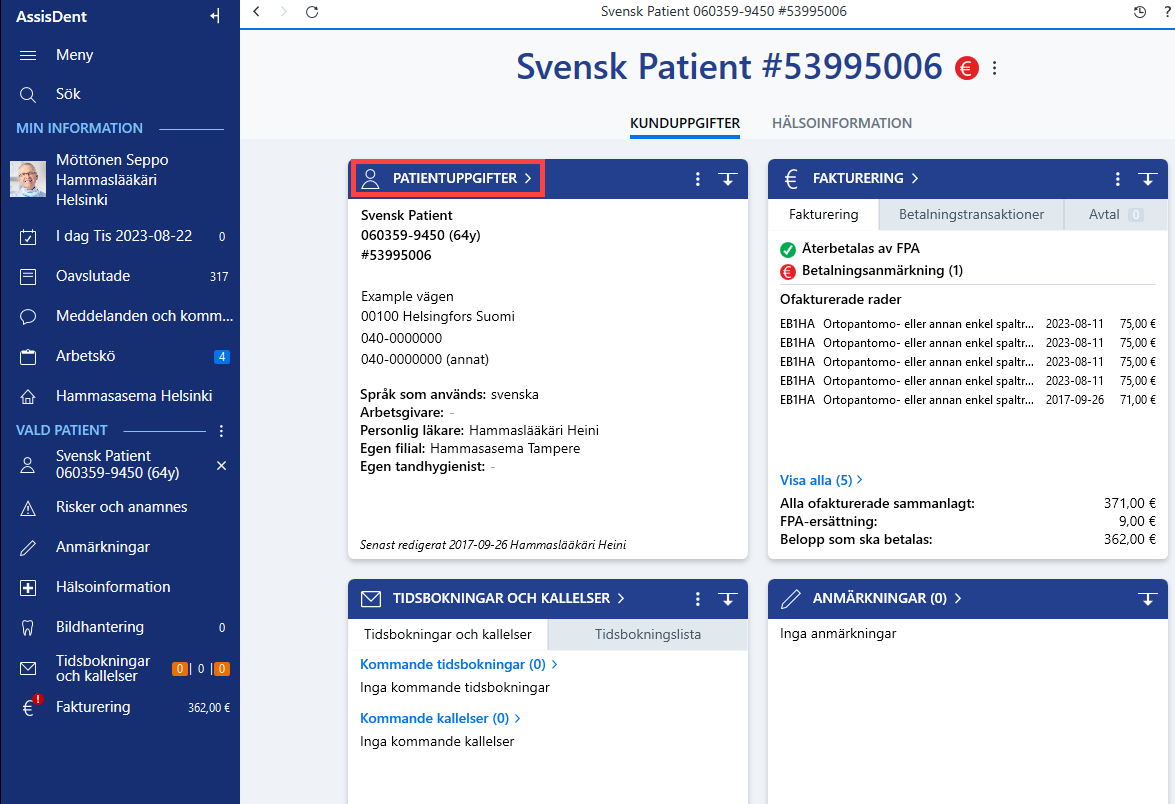Open the three-dot menu beside the patient title
The width and height of the screenshot is (1175, 804).
(x=994, y=68)
